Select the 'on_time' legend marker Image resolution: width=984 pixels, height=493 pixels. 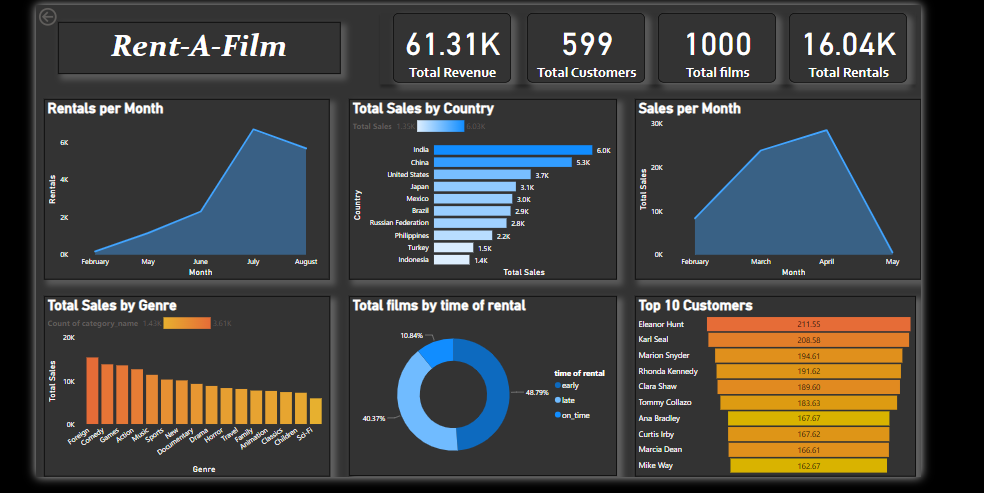(558, 414)
